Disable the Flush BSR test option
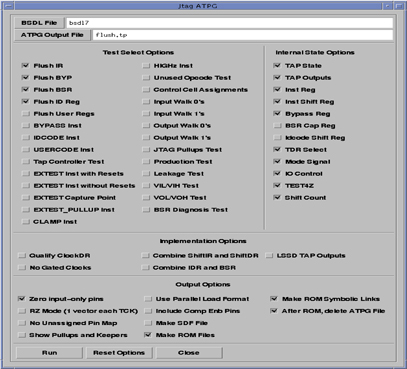This screenshot has height=369, width=407. (x=25, y=90)
